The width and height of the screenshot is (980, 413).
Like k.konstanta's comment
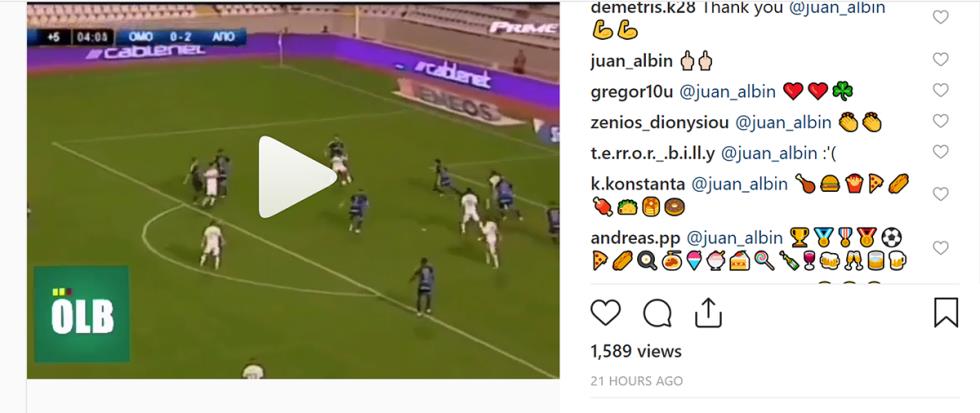(941, 194)
